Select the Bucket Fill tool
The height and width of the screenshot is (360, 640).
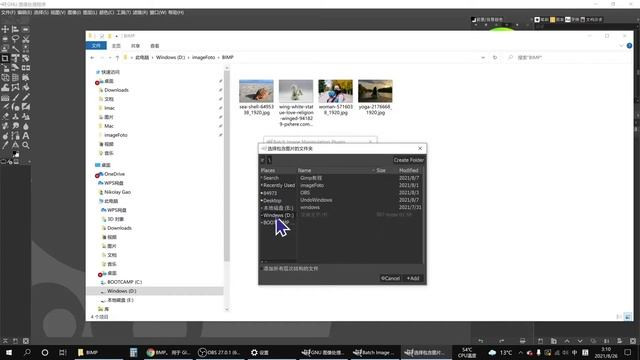pyautogui.click(x=25, y=87)
